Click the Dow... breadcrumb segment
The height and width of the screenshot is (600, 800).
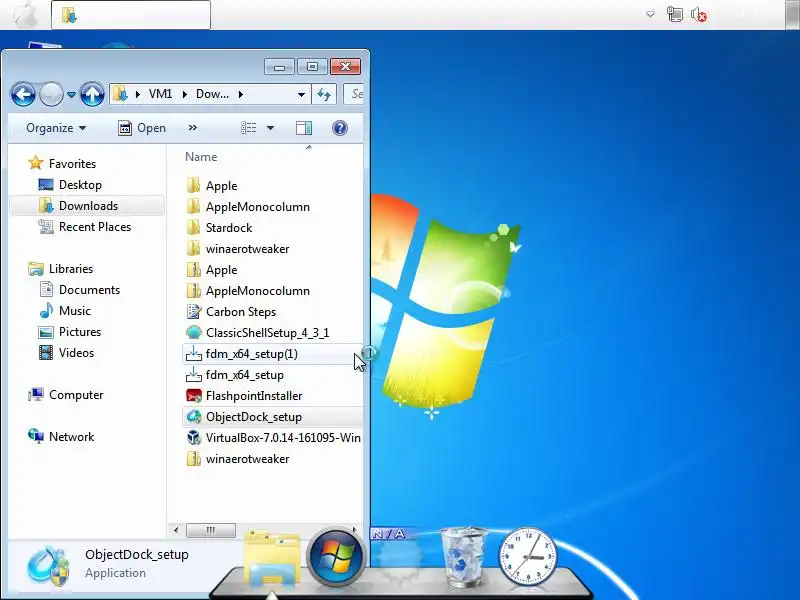pyautogui.click(x=212, y=94)
